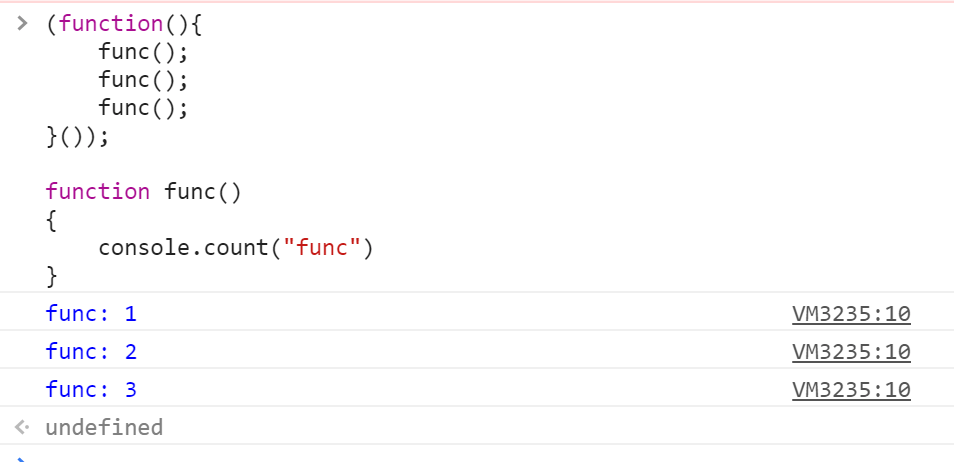Screen dimensions: 954x462
Task: Select the "func: 1" log message
Action: pyautogui.click(x=91, y=314)
